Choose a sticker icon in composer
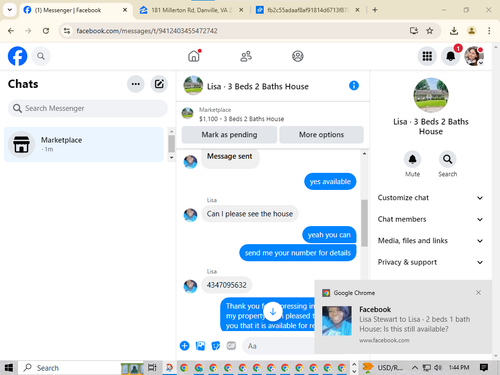 [x=216, y=346]
